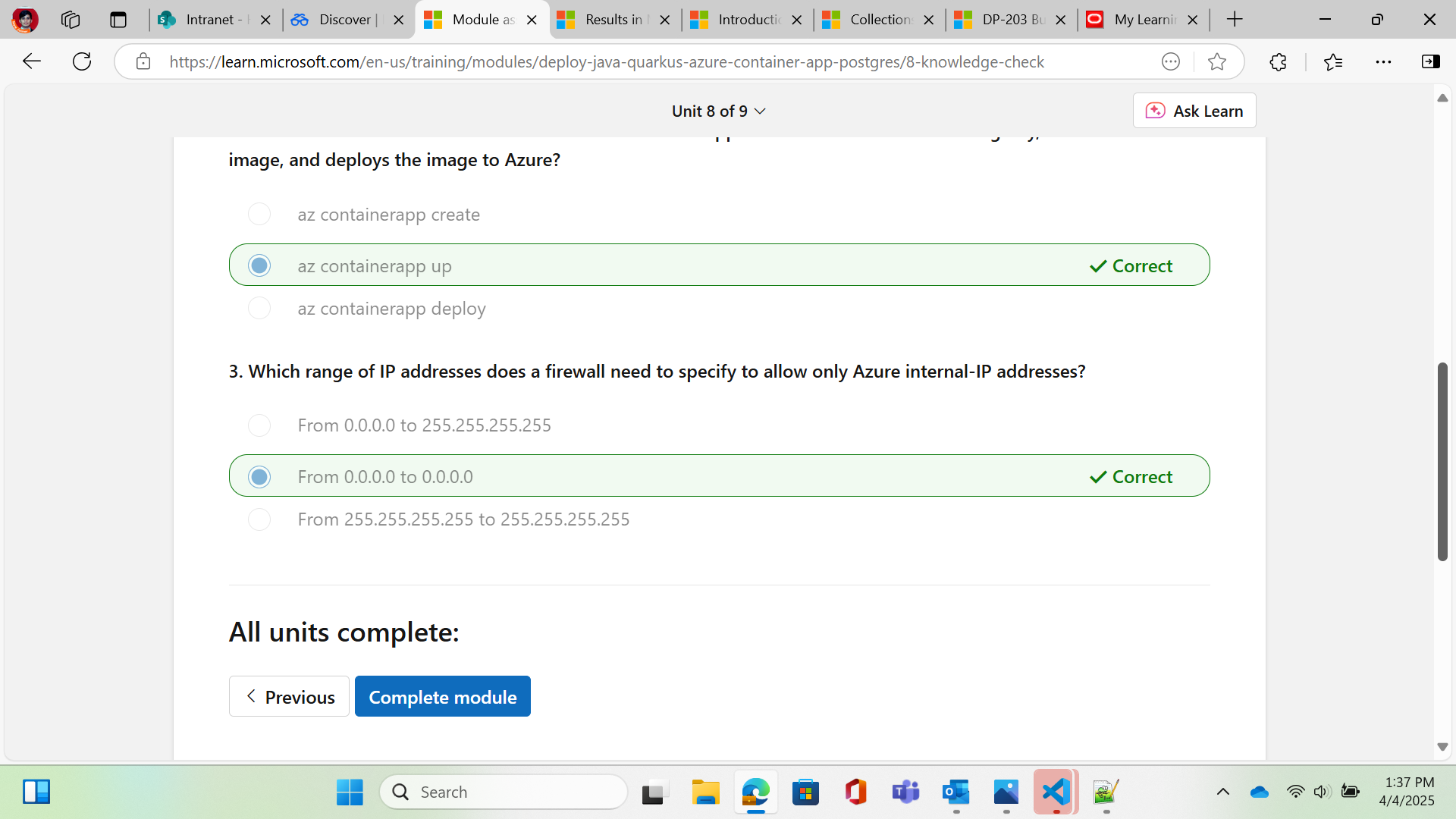Open Microsoft Teams from the taskbar
1456x819 pixels.
pyautogui.click(x=905, y=791)
